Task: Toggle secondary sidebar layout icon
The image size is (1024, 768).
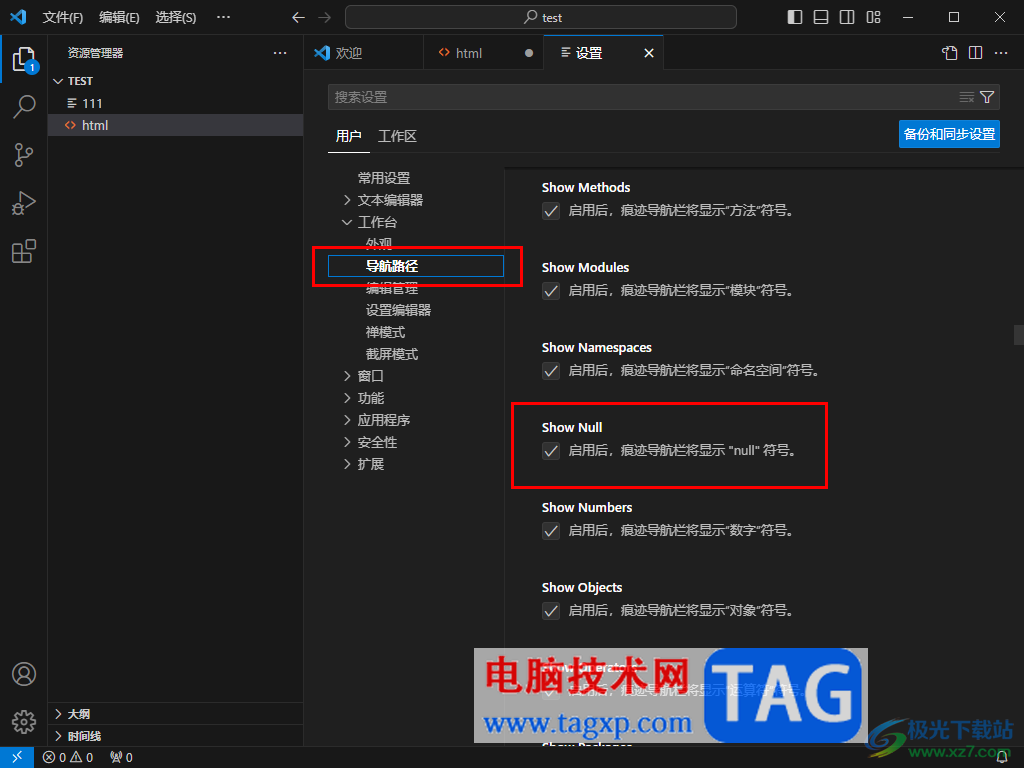Action: click(847, 18)
